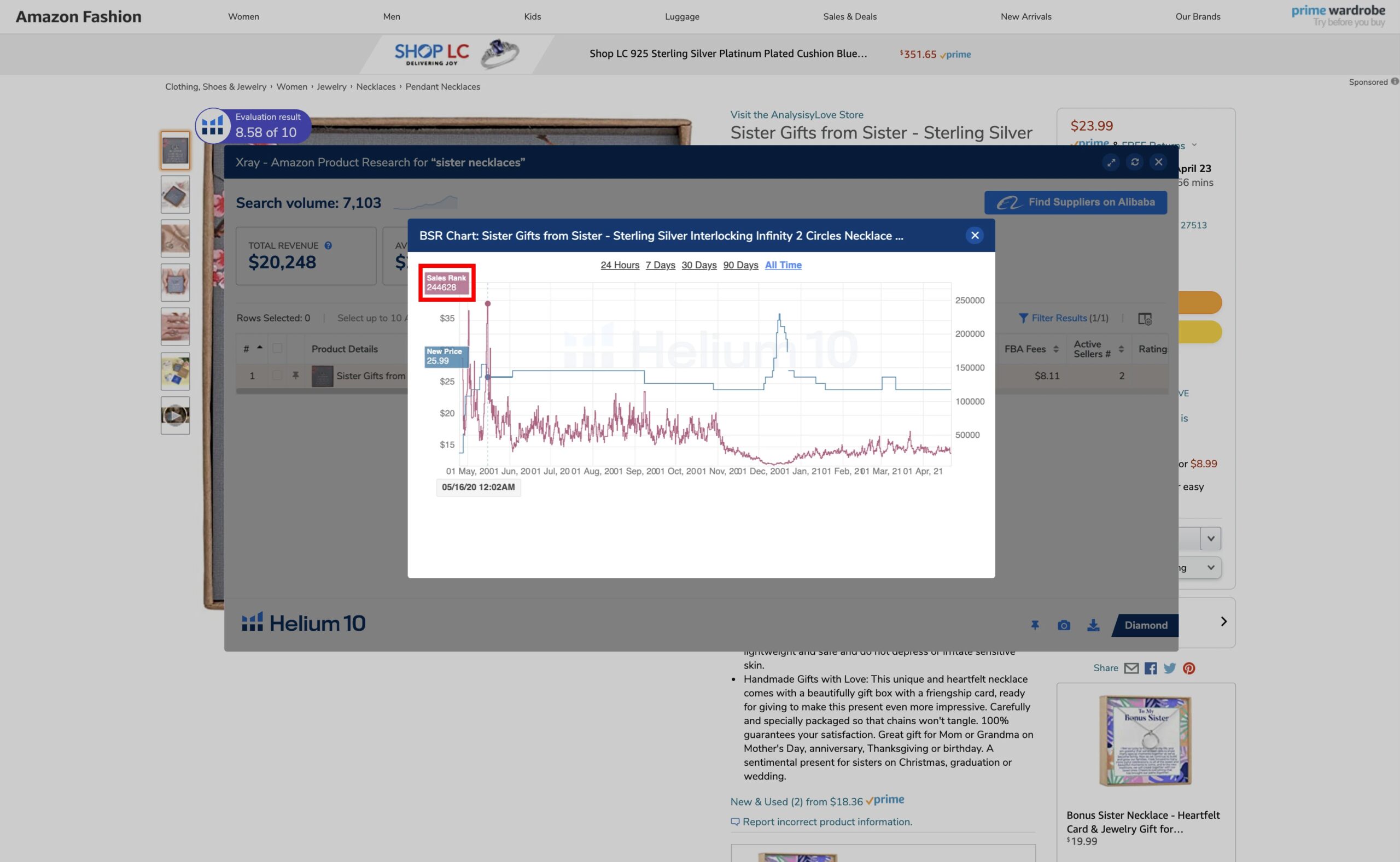The width and height of the screenshot is (1400, 862).
Task: Switch chart range to 30 Days
Action: point(698,265)
